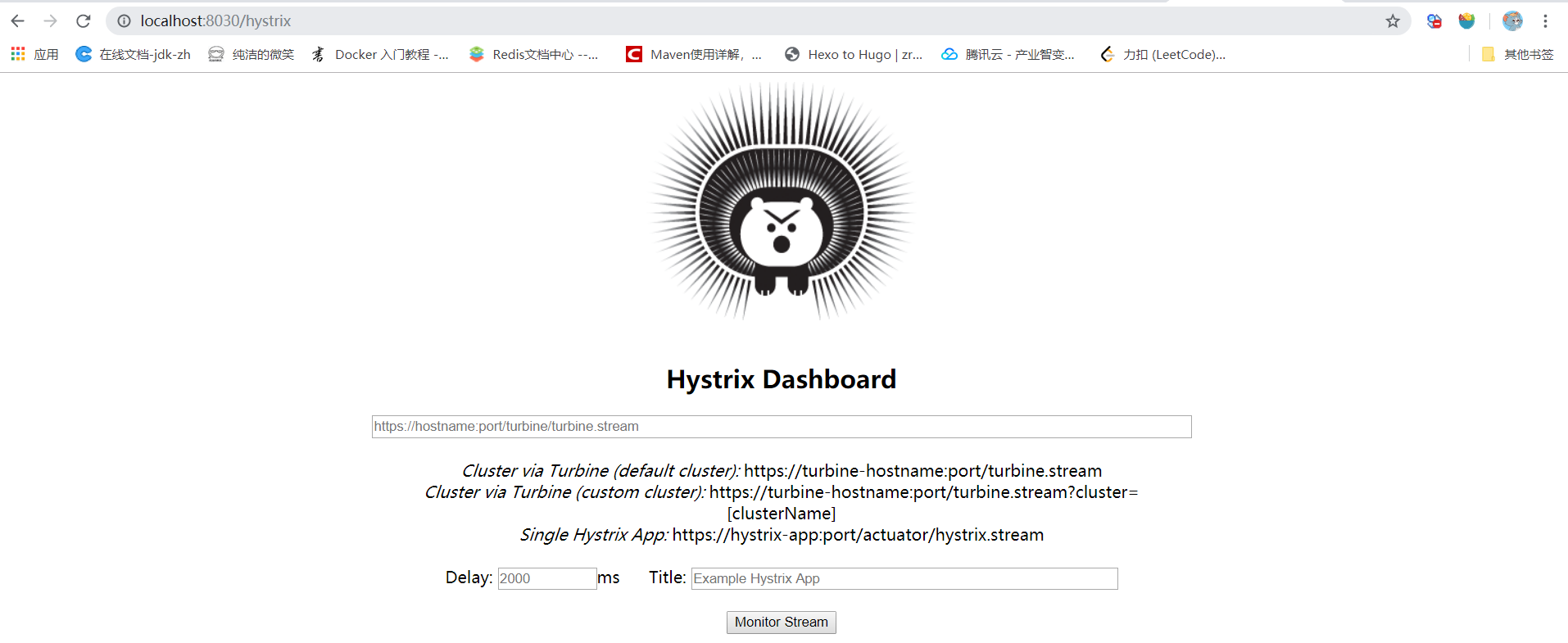Focus the turbine stream URL input field
This screenshot has width=1568, height=643.
[x=782, y=427]
